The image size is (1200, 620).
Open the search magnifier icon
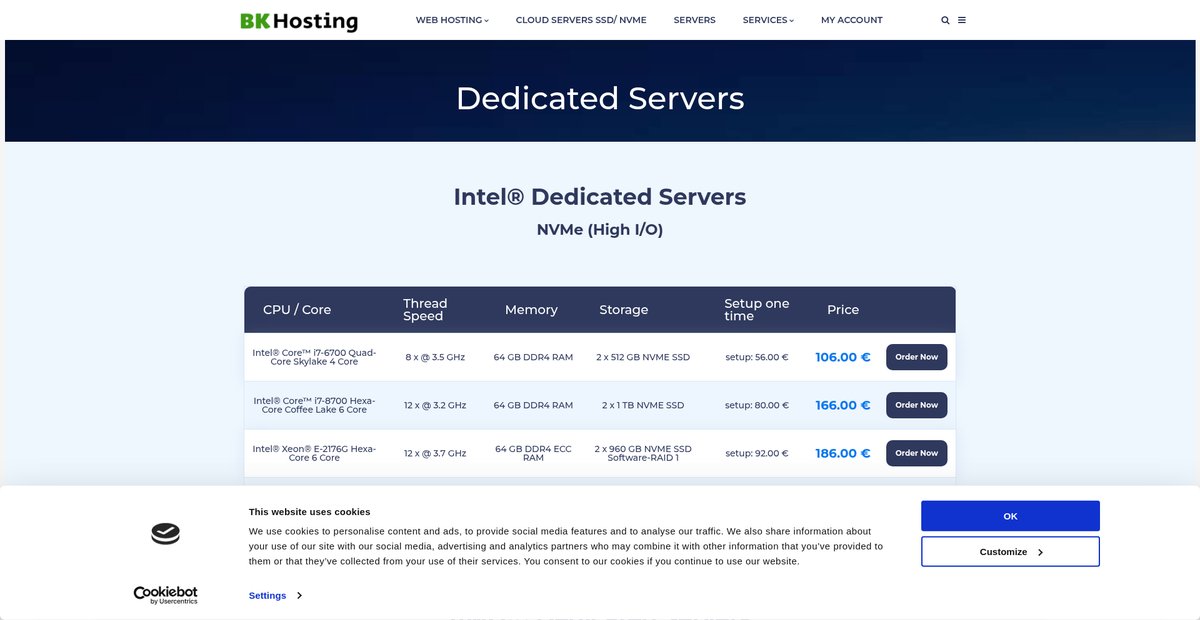pos(945,20)
